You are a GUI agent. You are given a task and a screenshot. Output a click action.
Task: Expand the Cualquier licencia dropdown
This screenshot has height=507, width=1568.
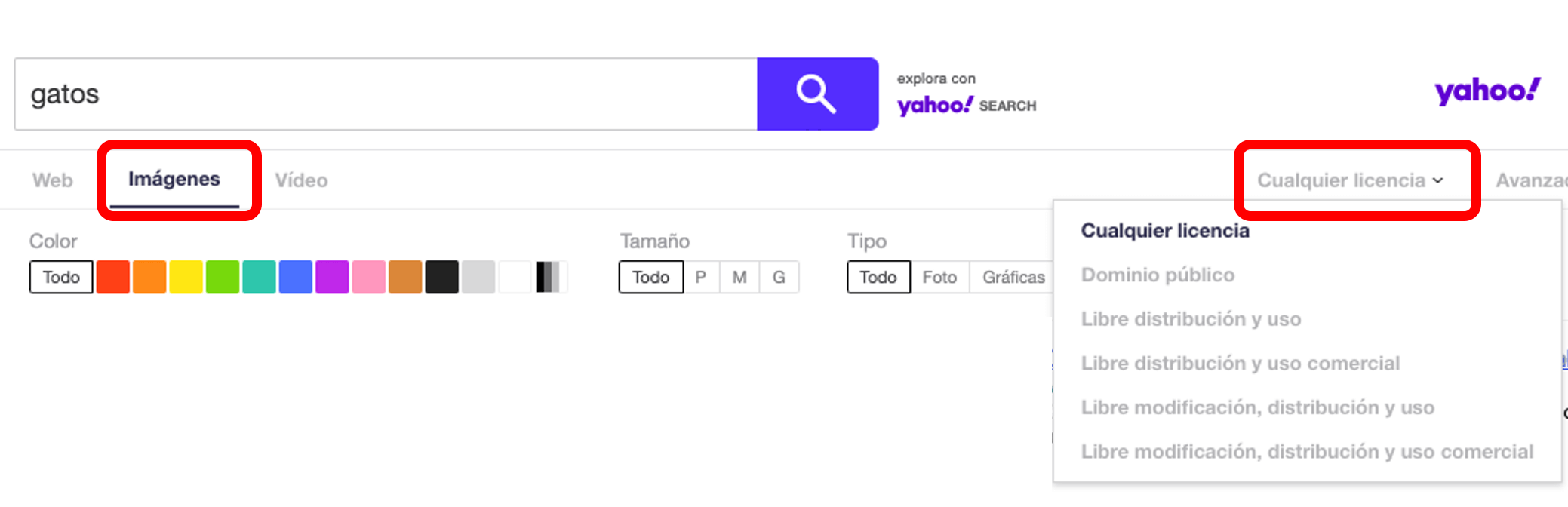(1350, 180)
